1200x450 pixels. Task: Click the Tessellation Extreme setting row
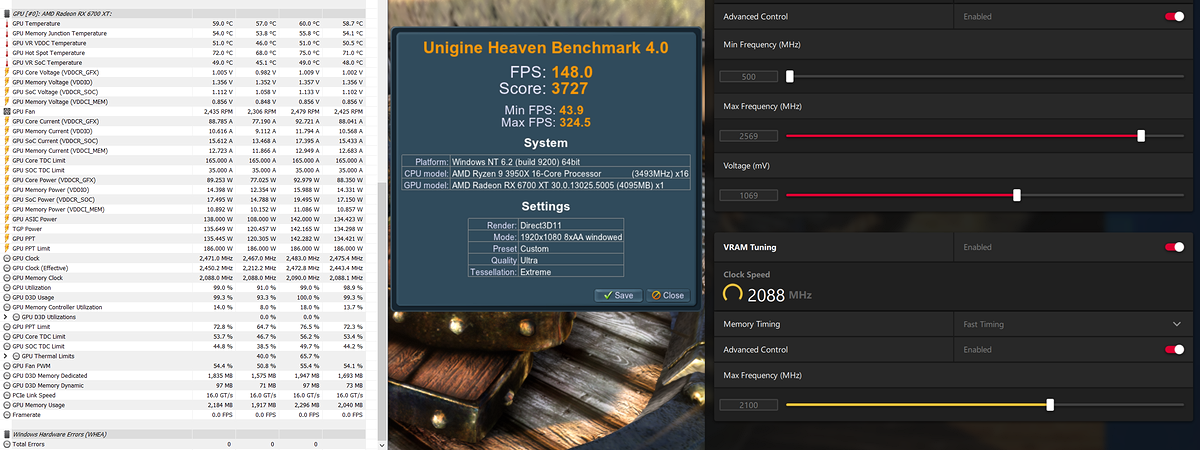[x=546, y=272]
